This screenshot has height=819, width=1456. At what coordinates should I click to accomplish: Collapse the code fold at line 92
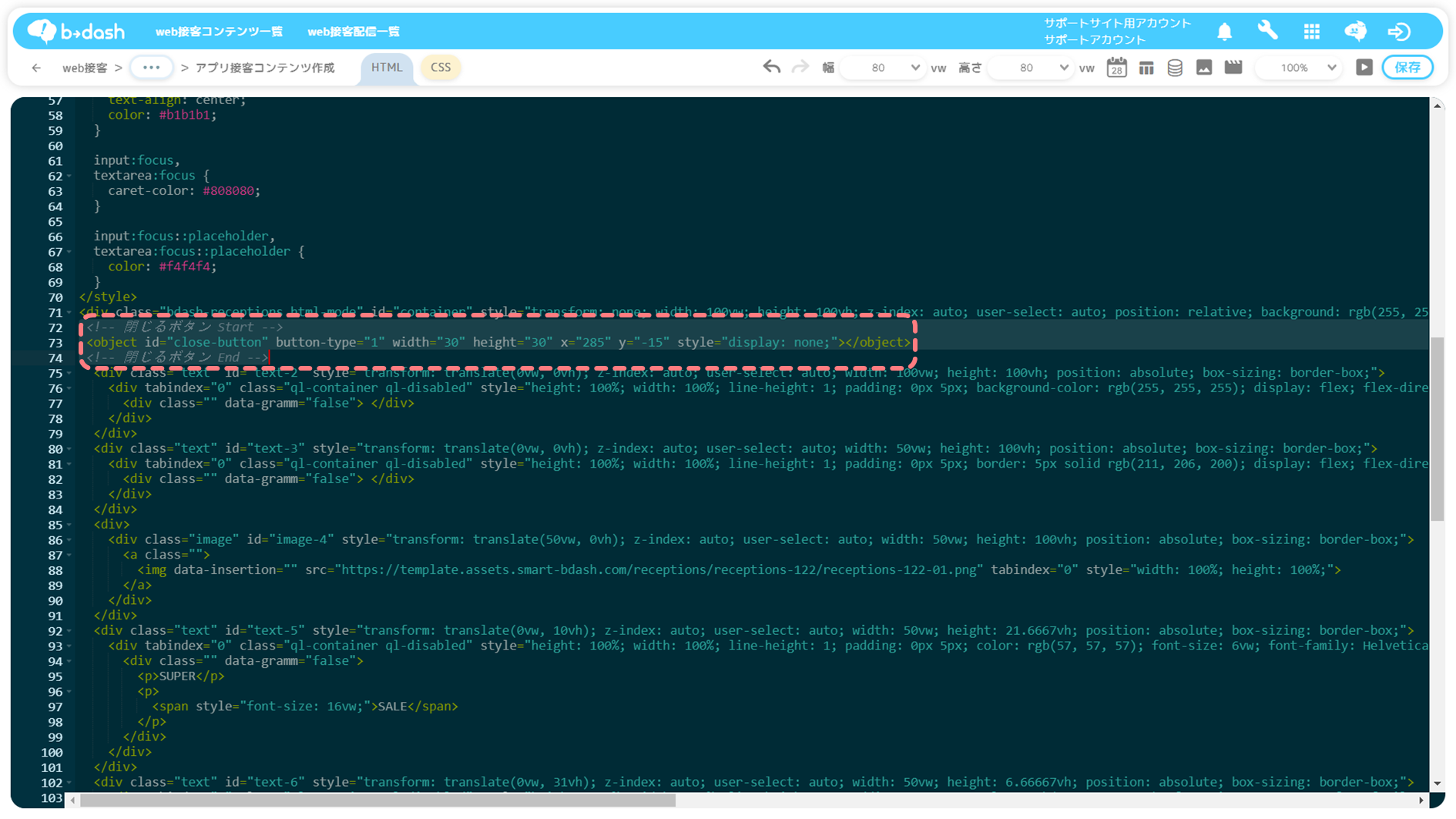(69, 631)
